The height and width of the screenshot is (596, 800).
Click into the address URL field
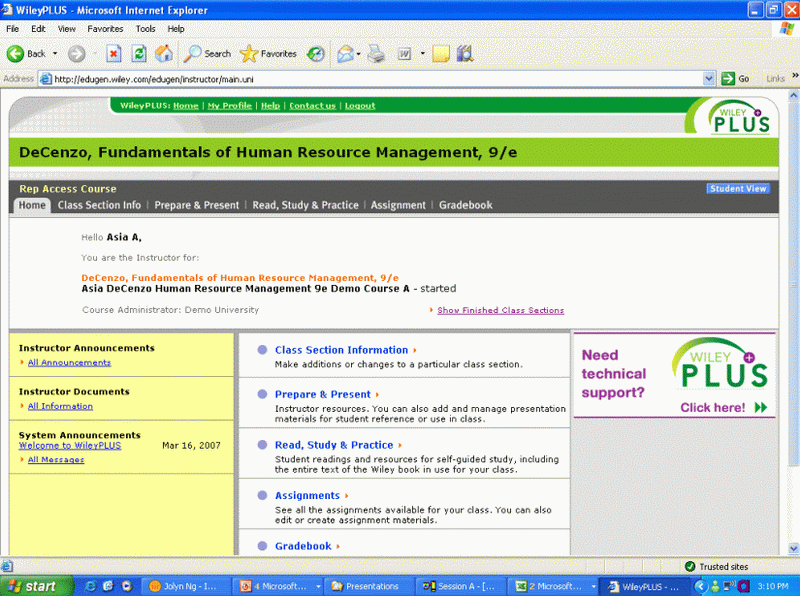[378, 79]
